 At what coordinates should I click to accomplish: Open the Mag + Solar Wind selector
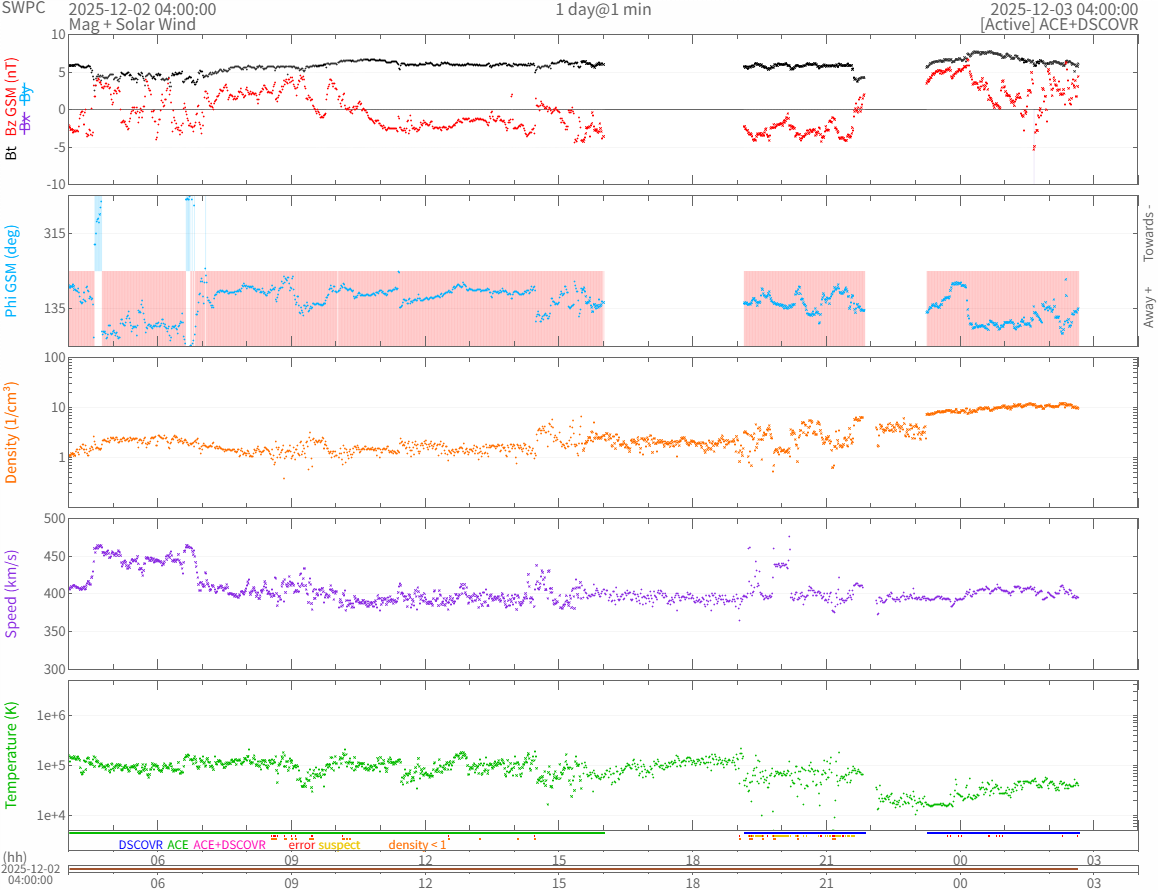[x=132, y=24]
